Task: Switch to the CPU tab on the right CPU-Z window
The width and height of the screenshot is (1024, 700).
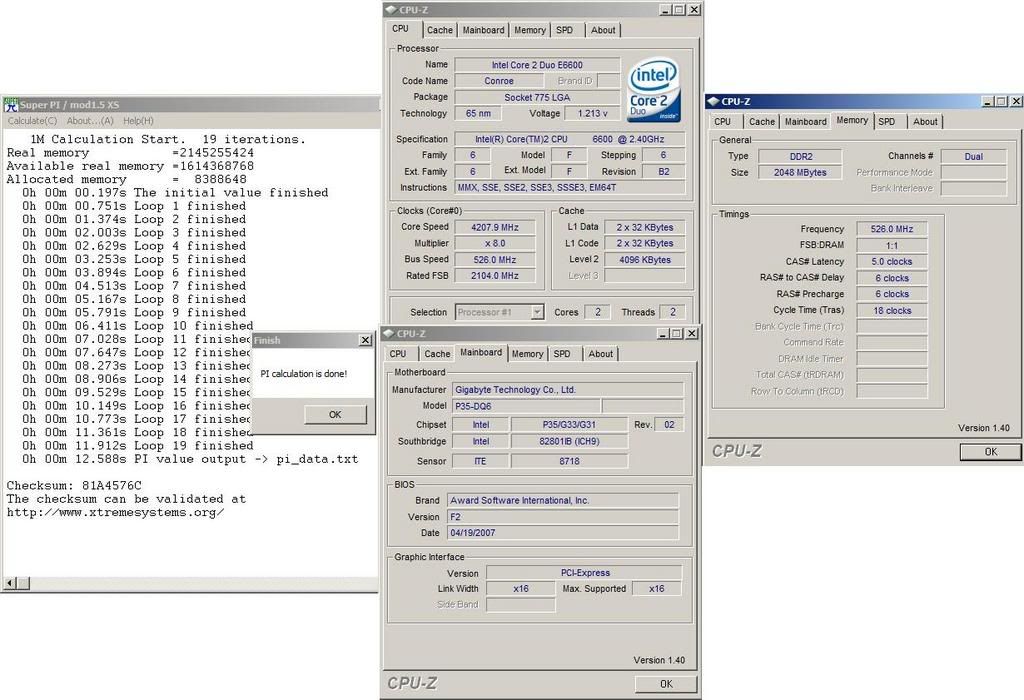Action: pos(723,121)
